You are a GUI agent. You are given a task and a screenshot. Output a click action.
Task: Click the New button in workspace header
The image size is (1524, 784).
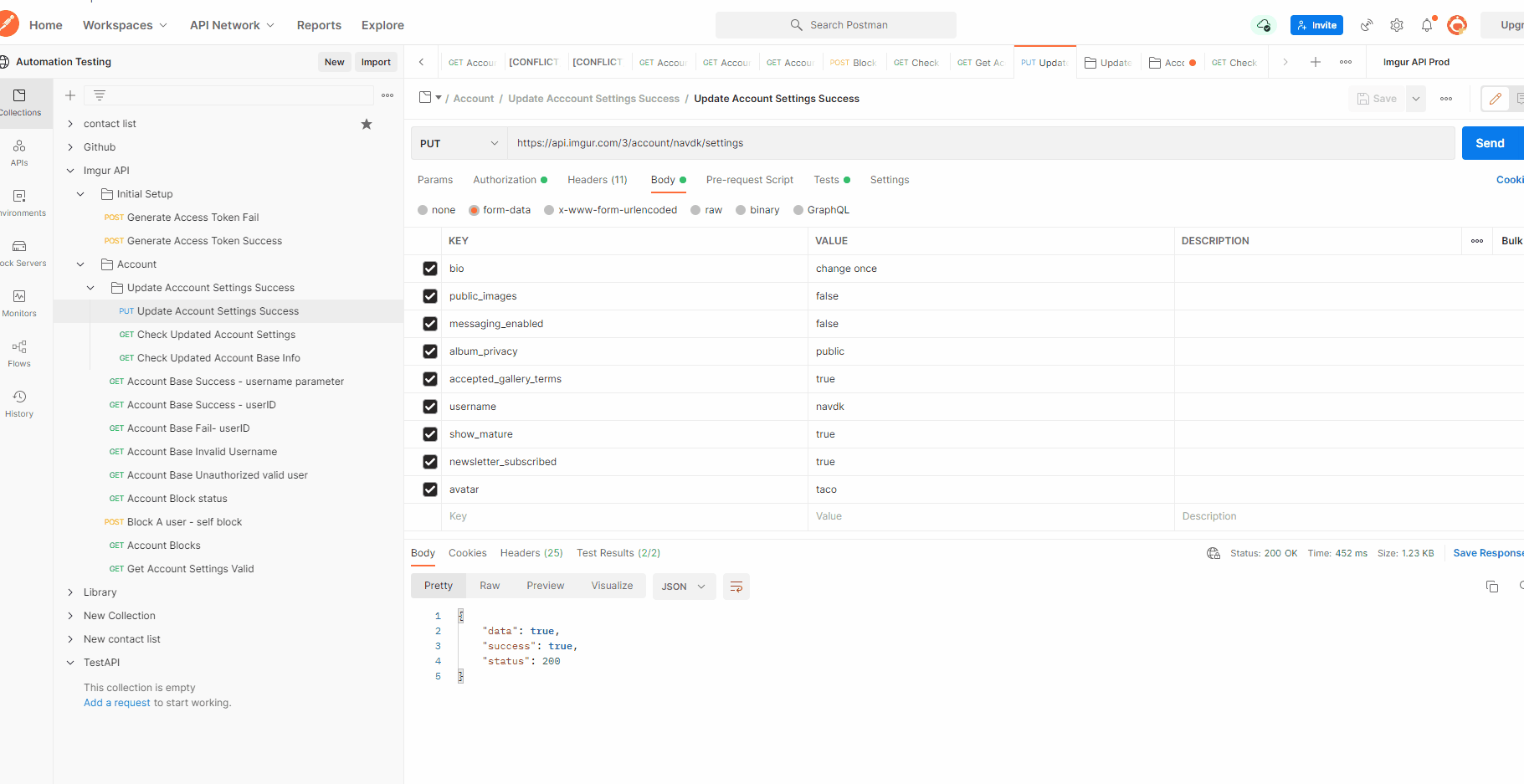click(335, 62)
